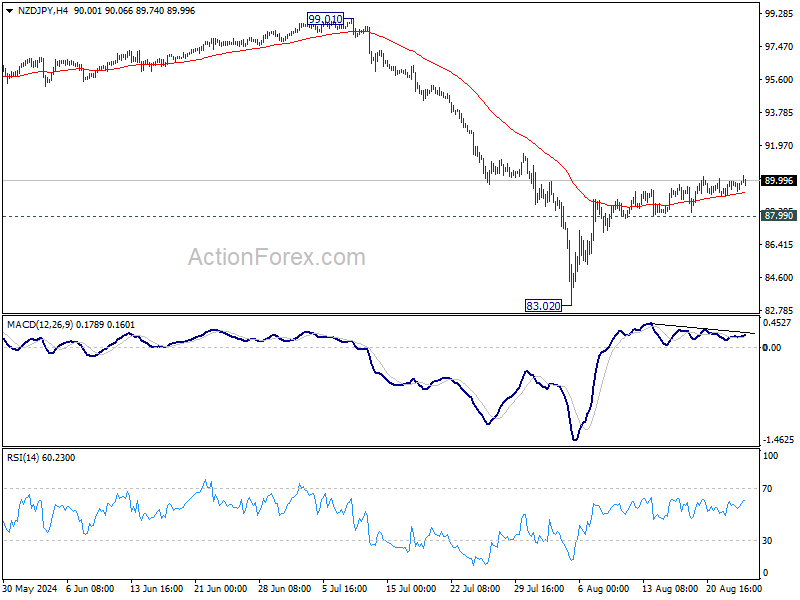Select the RSI 70 level label

coord(767,489)
